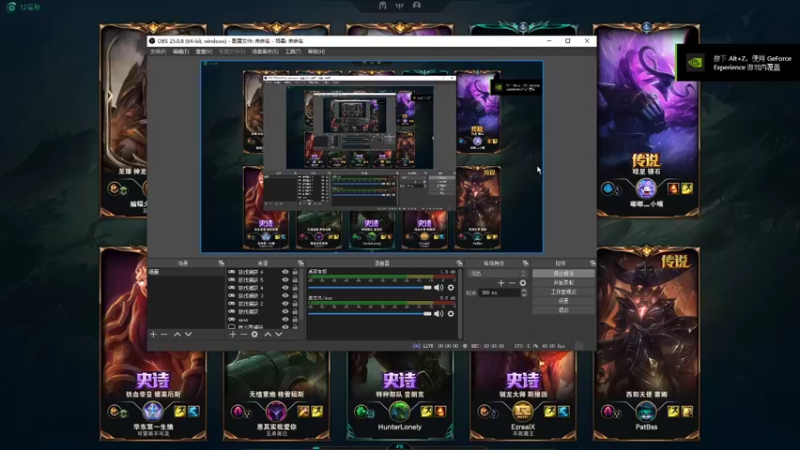800x450 pixels.
Task: Toggle visibility of source 游戏捕获 5
Action: 286,280
